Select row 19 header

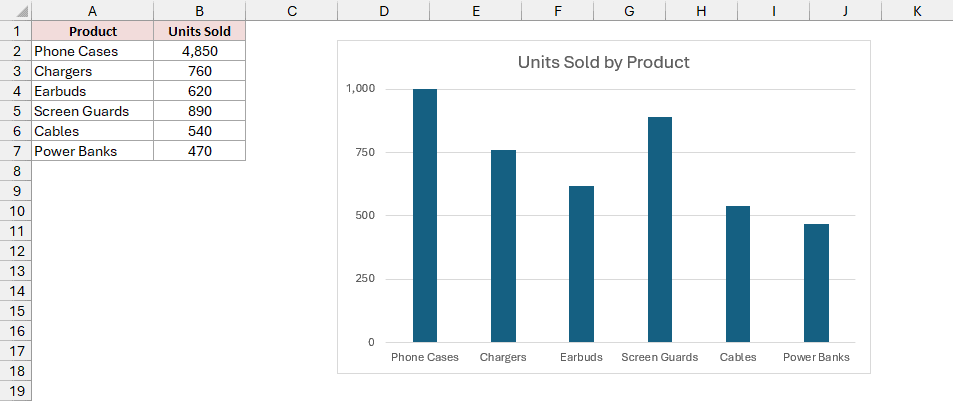[16, 391]
